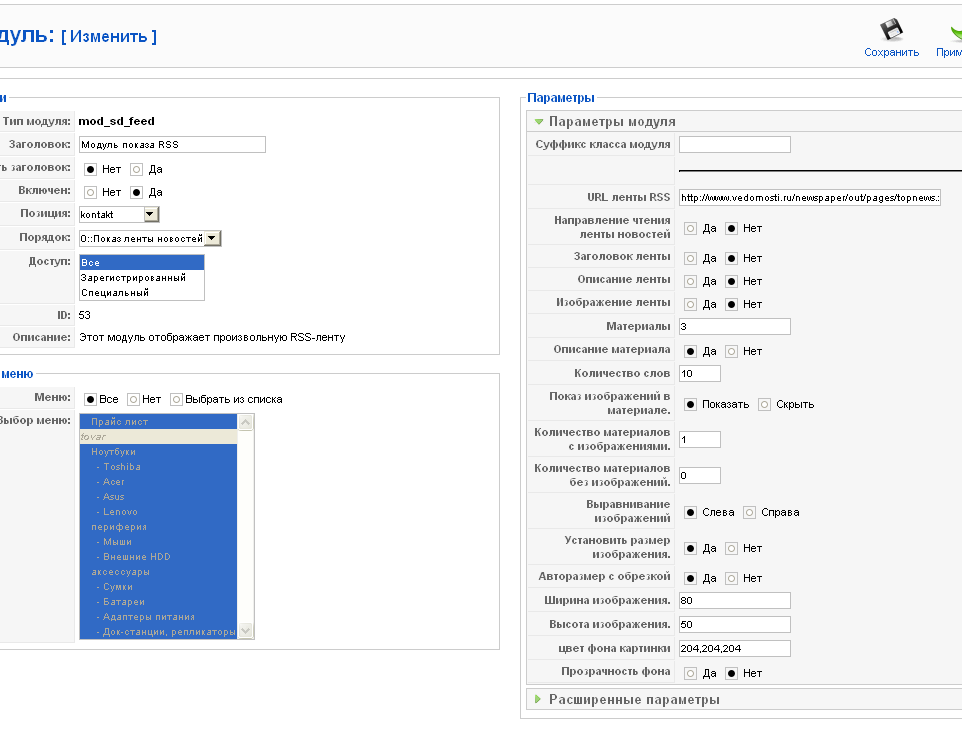Set Прозрачность фона to Да
The height and width of the screenshot is (734, 962).
point(690,673)
